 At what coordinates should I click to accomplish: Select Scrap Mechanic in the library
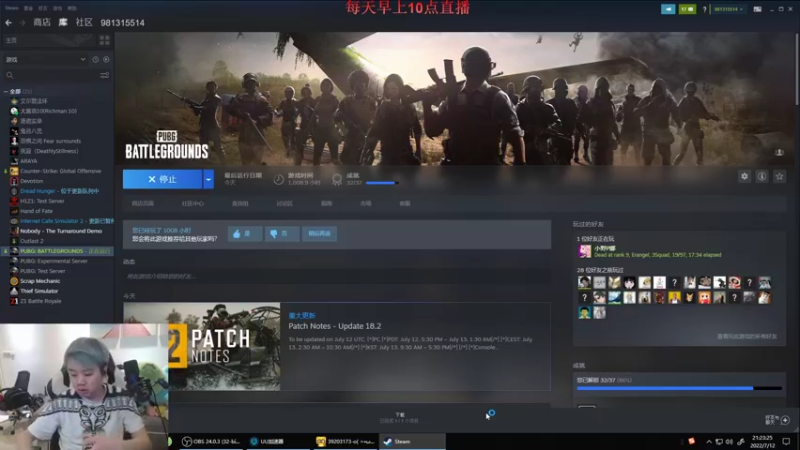[x=40, y=281]
